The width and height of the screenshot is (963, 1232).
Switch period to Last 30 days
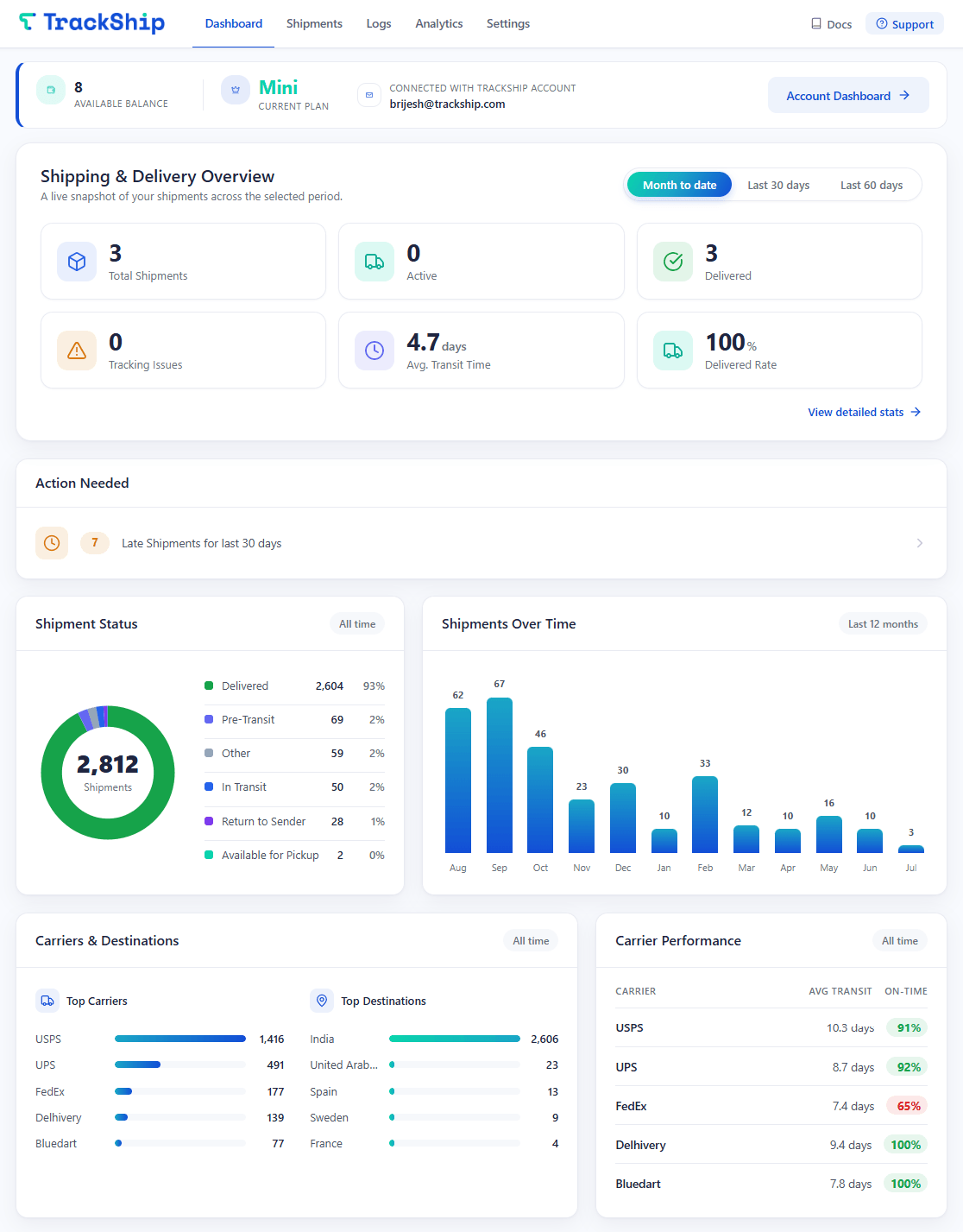click(778, 185)
